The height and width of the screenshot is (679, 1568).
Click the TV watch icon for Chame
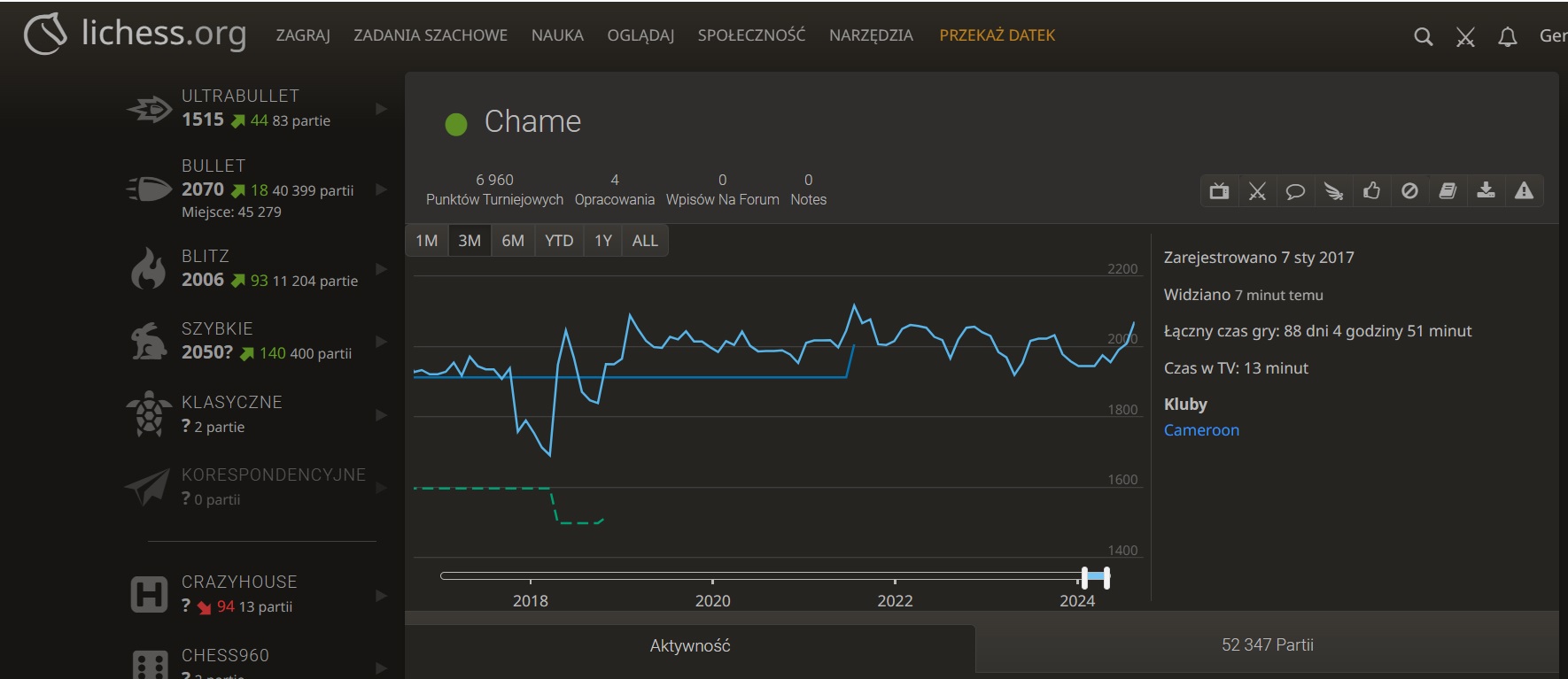pos(1219,191)
